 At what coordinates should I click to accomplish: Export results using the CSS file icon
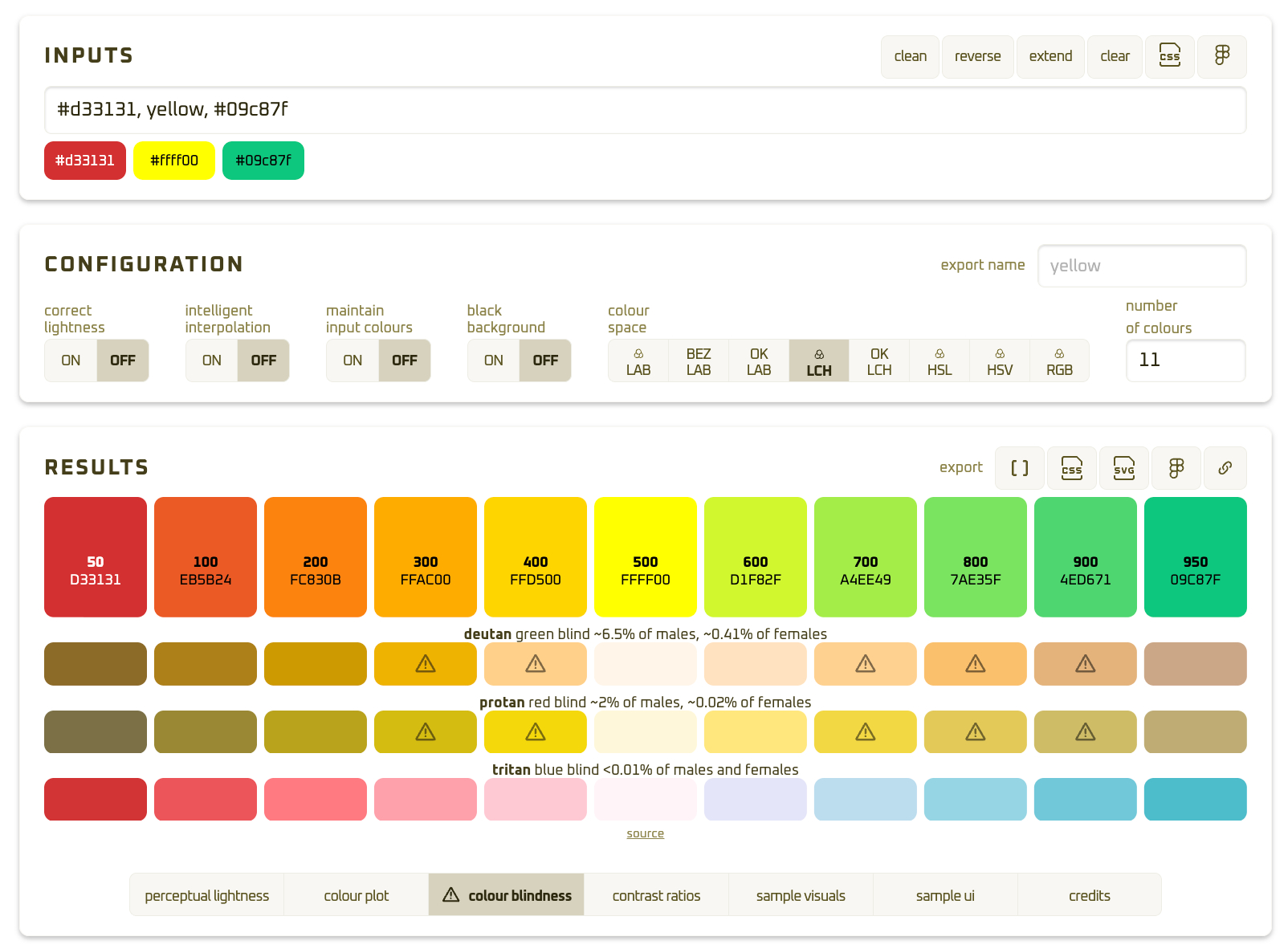point(1071,468)
